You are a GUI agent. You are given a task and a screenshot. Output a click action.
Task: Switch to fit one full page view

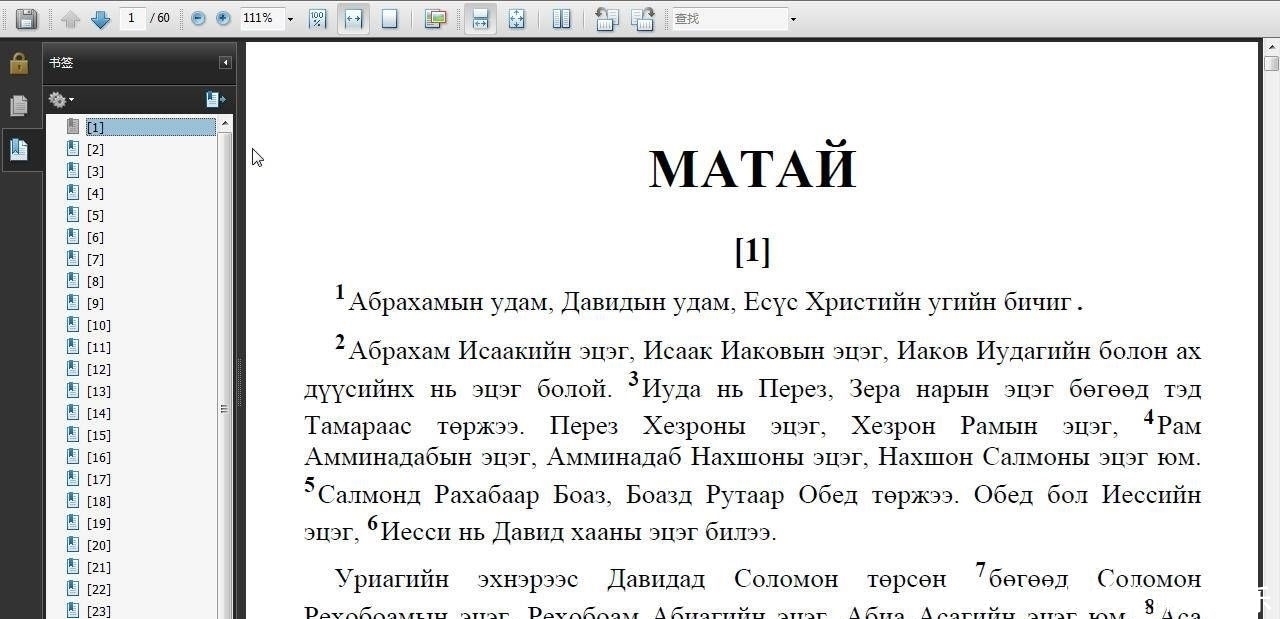click(390, 18)
